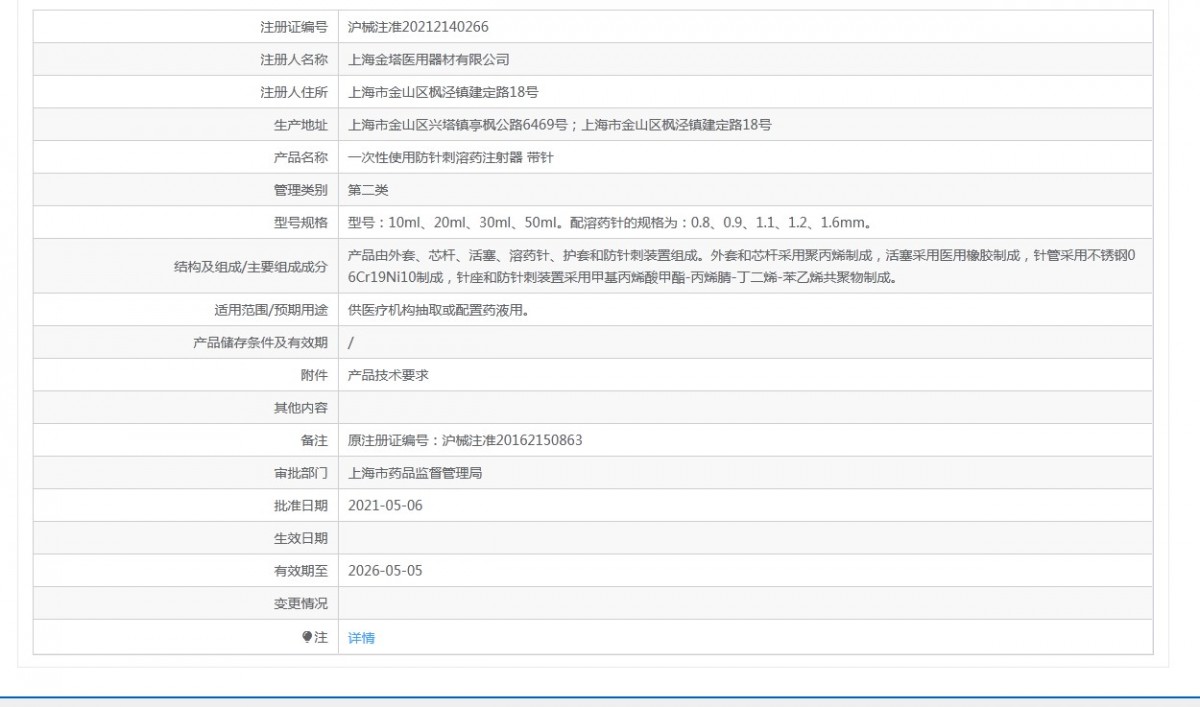Click the 有效期至 label cell

pos(186,570)
